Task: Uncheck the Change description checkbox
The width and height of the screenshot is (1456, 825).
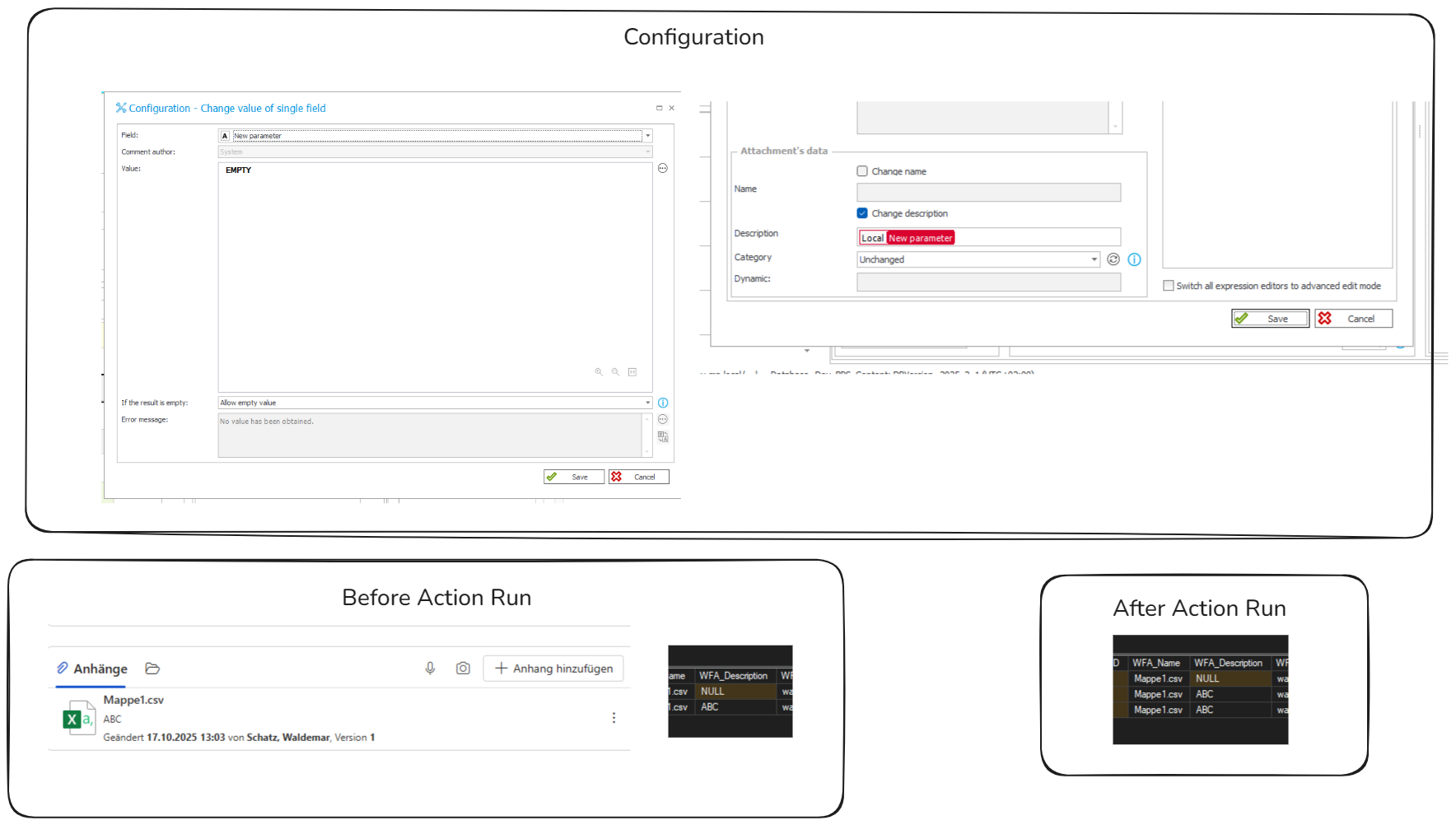Action: pyautogui.click(x=862, y=213)
